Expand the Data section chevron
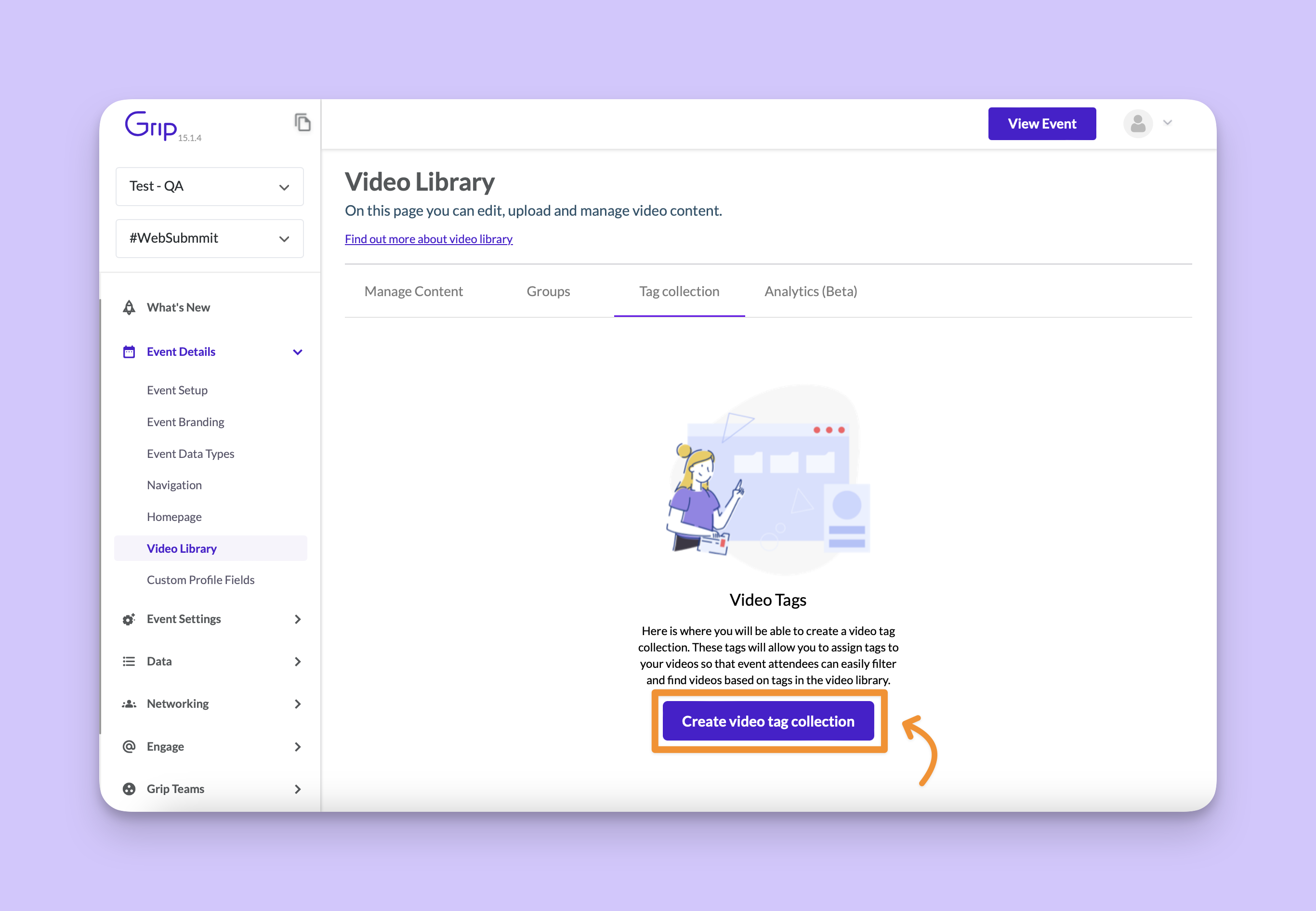 click(x=298, y=662)
